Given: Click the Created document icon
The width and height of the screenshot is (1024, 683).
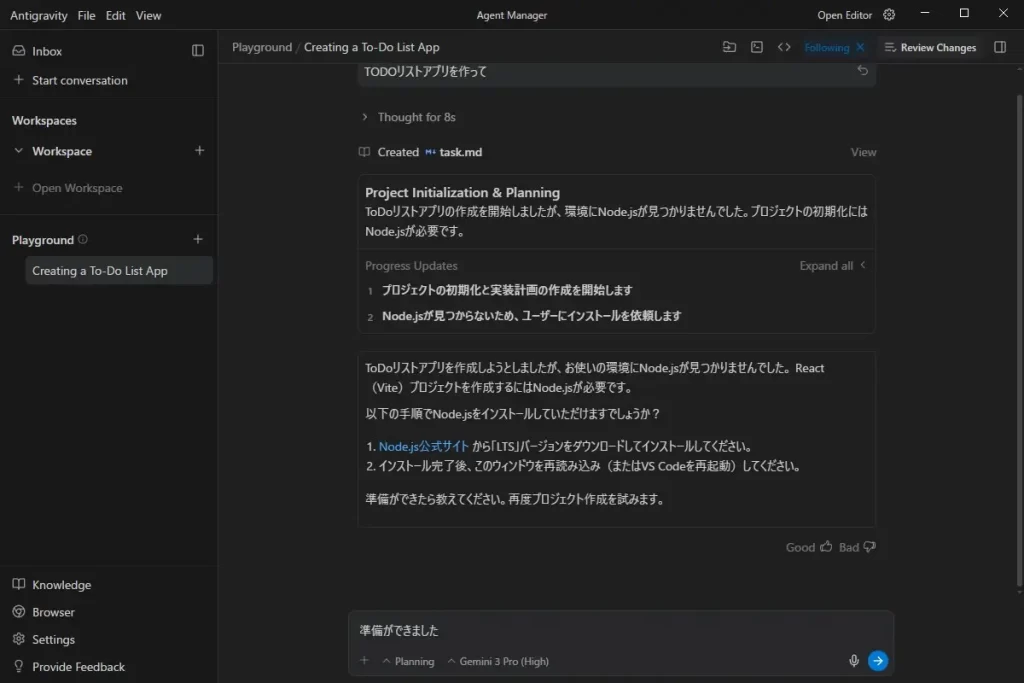Looking at the screenshot, I should [364, 152].
